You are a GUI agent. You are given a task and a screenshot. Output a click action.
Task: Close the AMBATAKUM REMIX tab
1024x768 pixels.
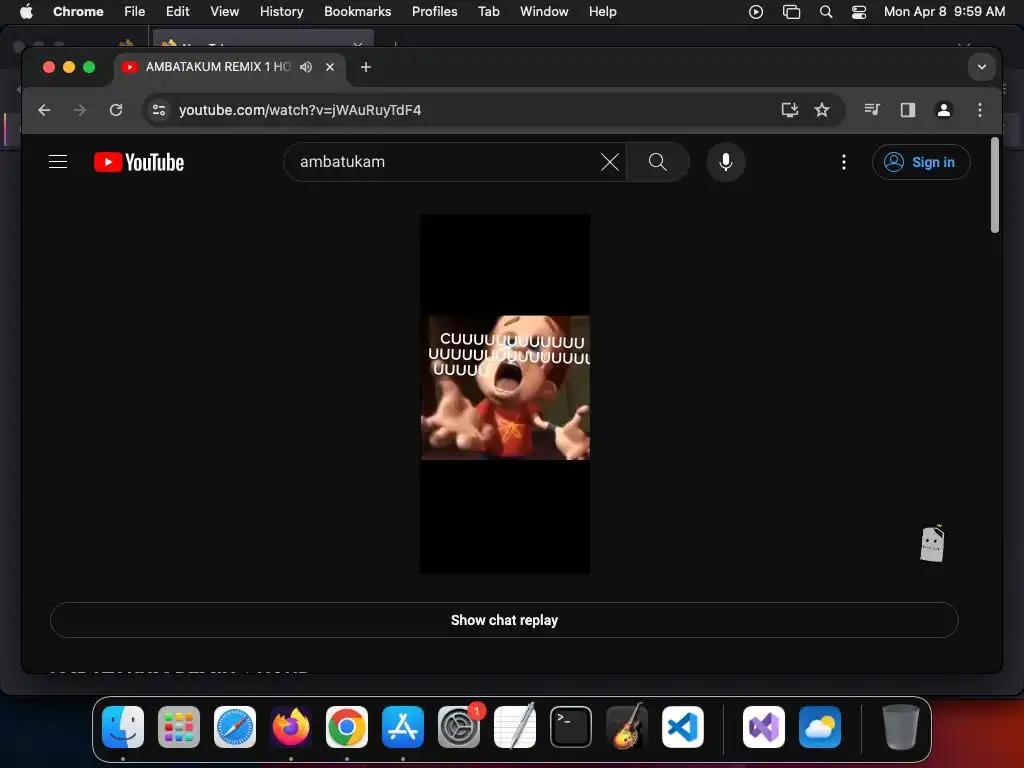pyautogui.click(x=330, y=67)
